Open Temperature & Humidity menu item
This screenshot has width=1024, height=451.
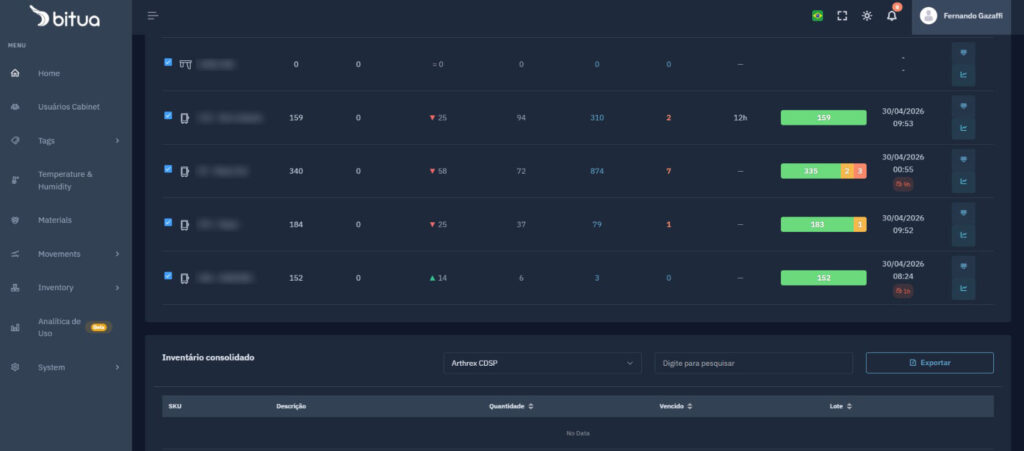pos(66,180)
